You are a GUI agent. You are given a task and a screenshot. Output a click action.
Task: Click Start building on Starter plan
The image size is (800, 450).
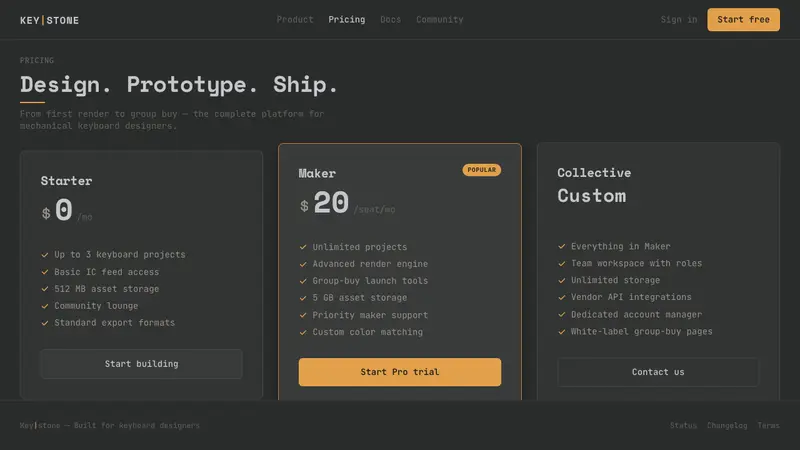click(141, 364)
